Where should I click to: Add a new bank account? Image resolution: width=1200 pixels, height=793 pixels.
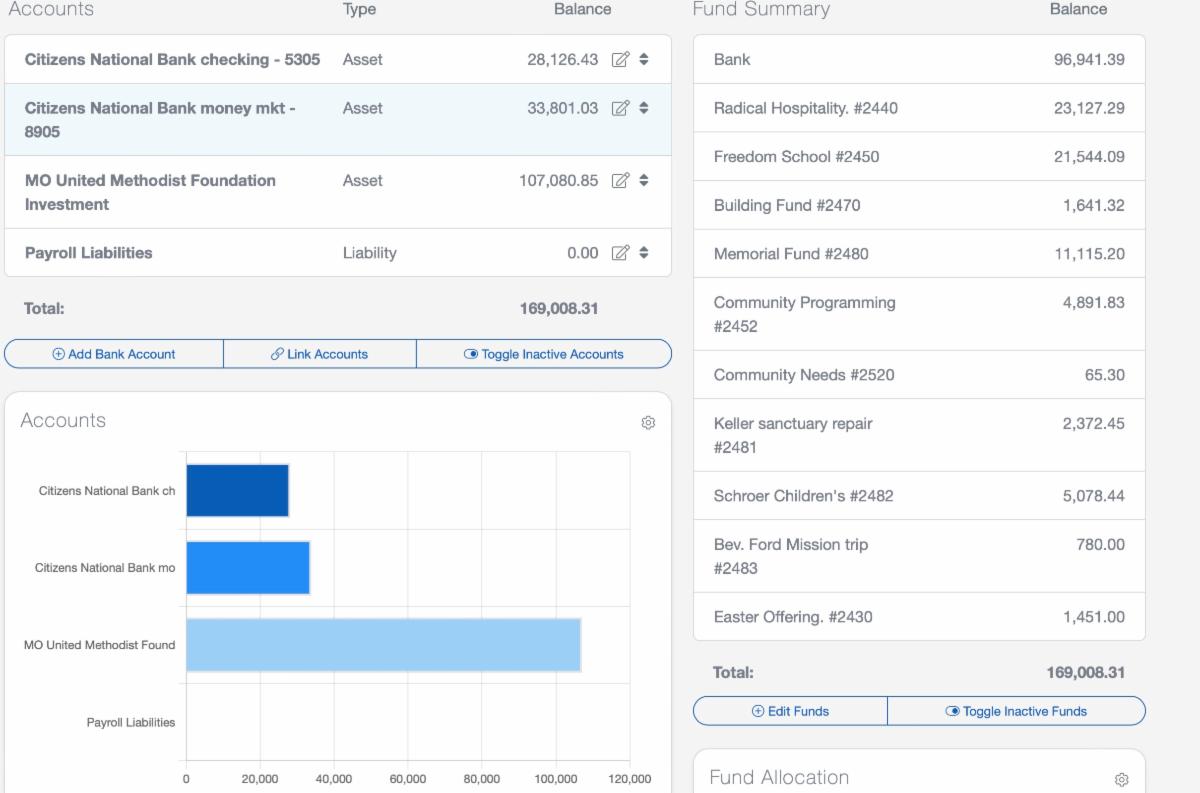pos(114,354)
